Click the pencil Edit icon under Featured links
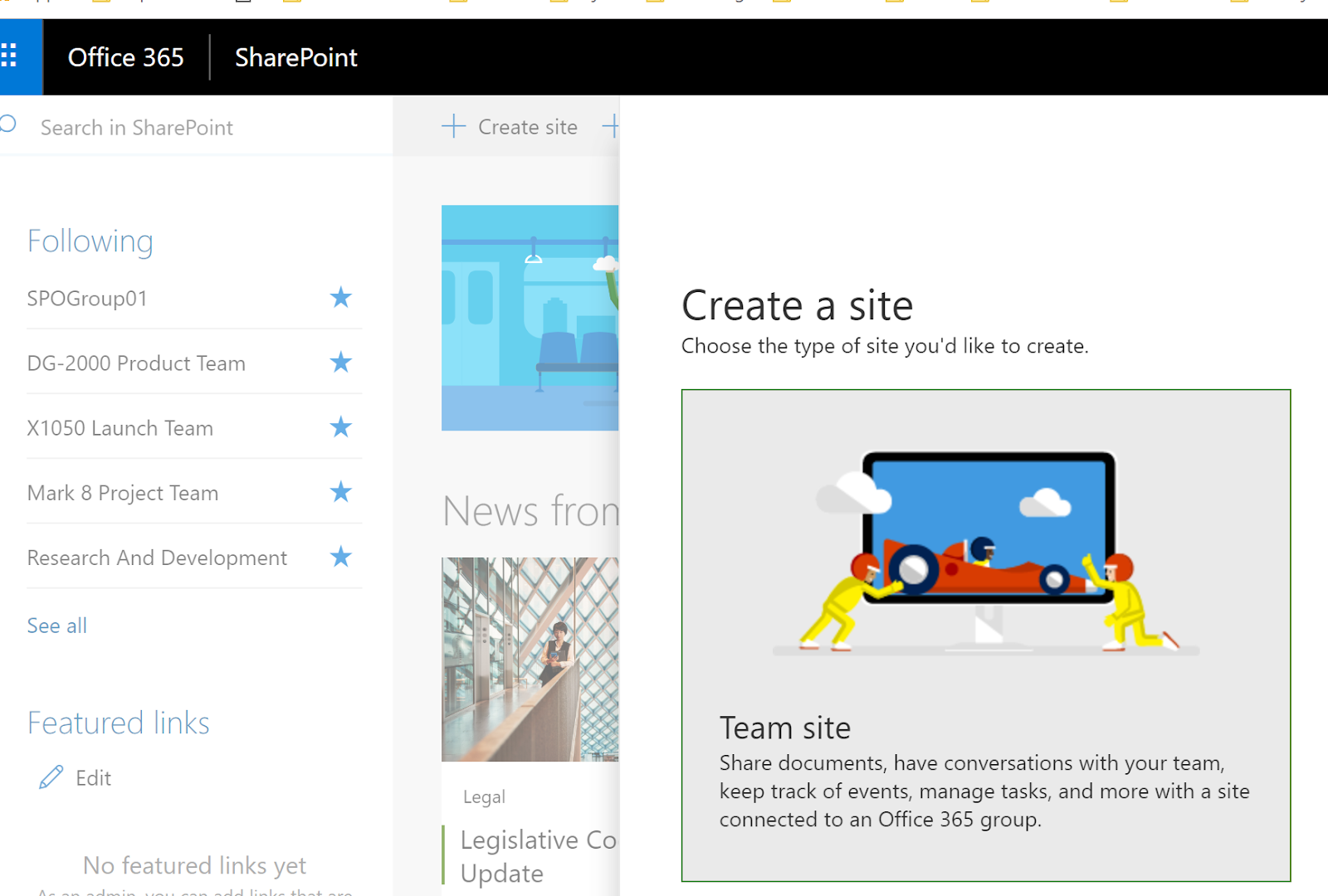 pos(51,777)
